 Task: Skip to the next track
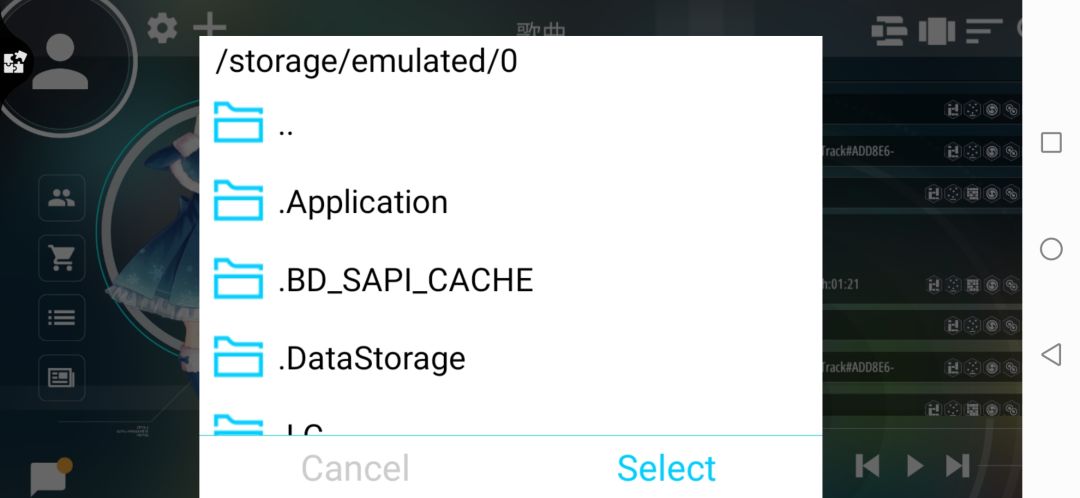click(x=958, y=465)
